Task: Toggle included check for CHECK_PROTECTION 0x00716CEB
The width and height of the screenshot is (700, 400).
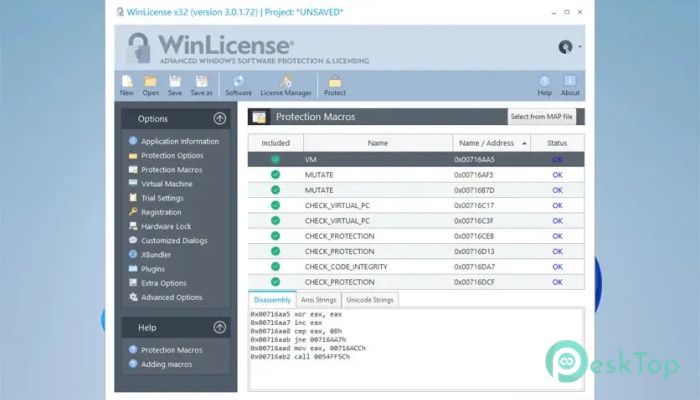Action: pos(275,236)
